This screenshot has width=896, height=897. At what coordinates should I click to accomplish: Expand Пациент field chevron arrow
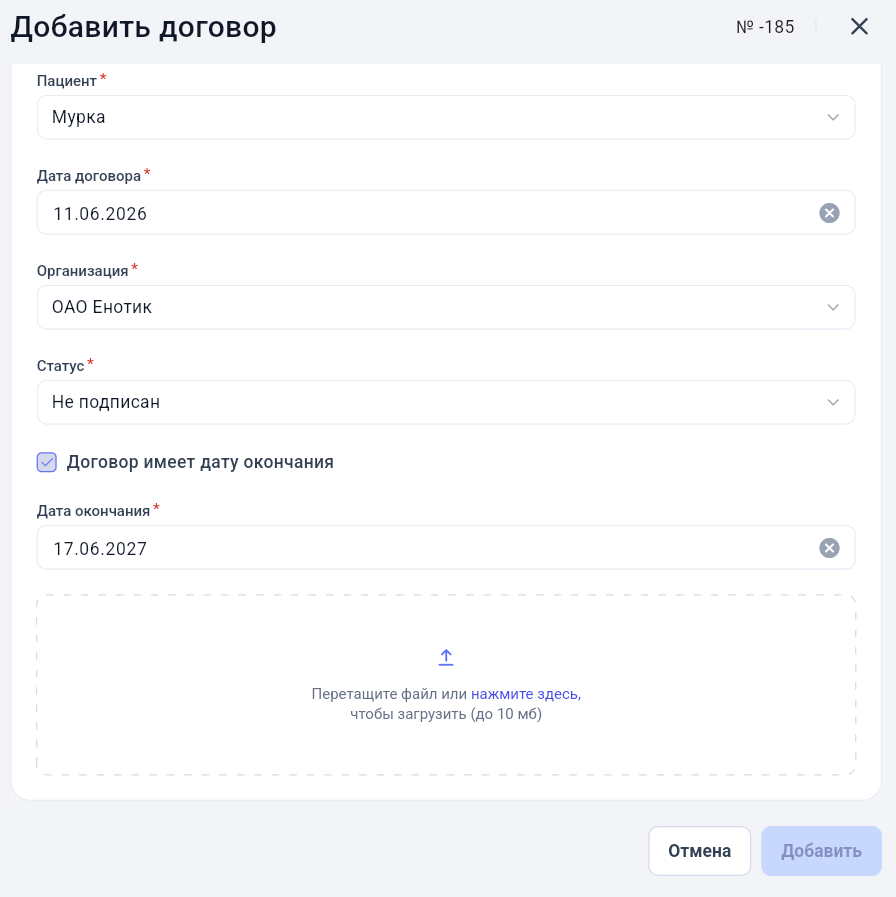pyautogui.click(x=833, y=117)
